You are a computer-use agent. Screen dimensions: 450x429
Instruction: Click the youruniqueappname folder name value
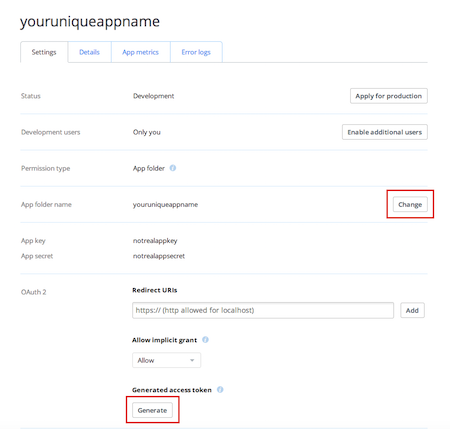click(165, 204)
